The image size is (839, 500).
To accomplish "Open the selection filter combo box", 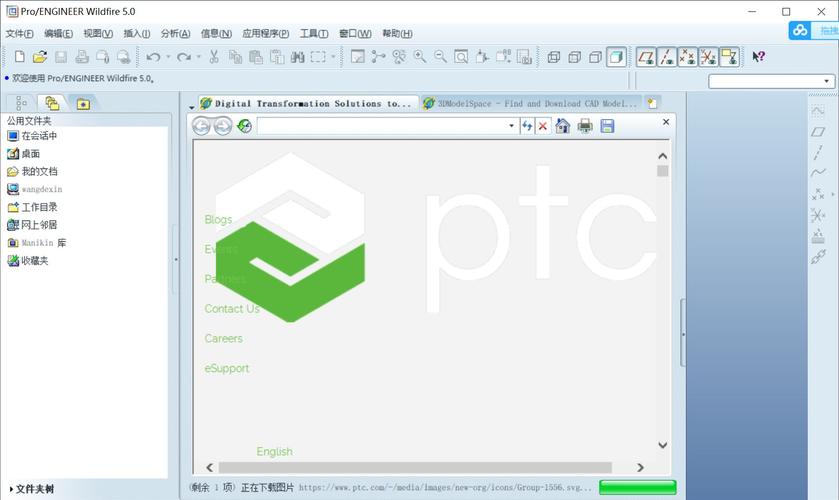I will point(771,81).
